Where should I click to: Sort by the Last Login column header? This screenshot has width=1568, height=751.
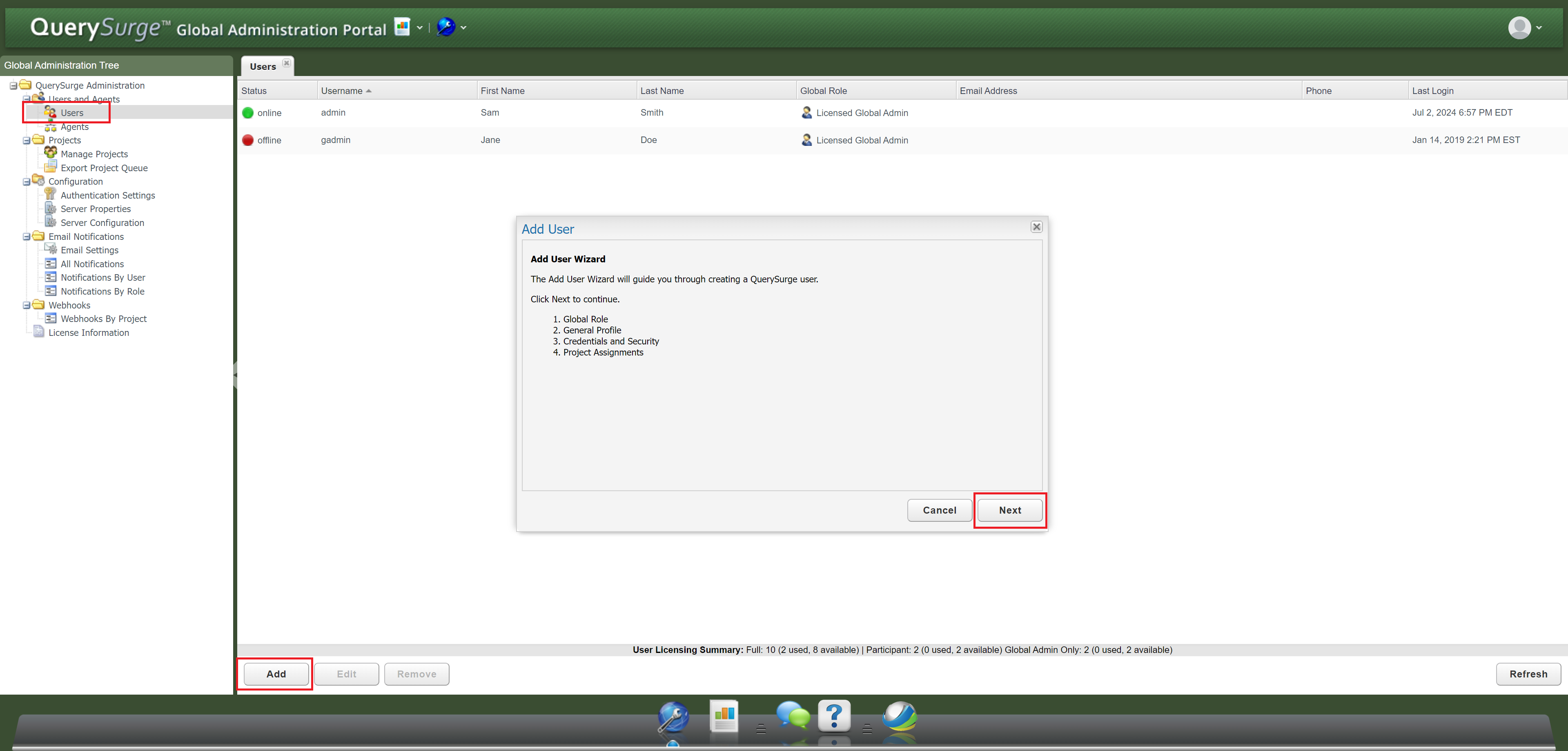click(1488, 91)
